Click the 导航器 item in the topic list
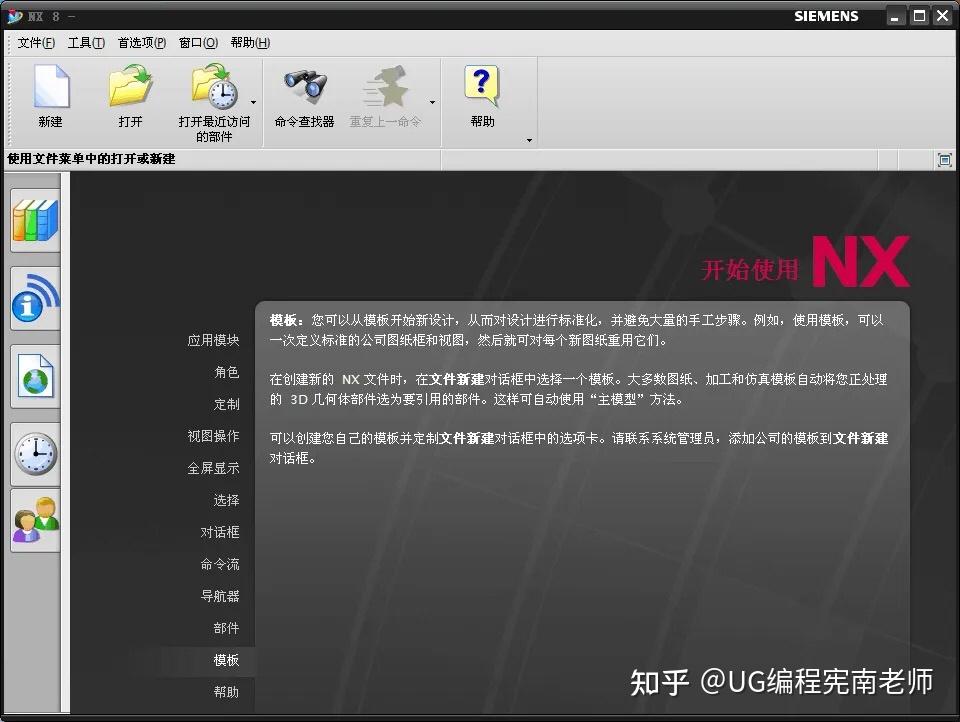960x722 pixels. point(222,596)
